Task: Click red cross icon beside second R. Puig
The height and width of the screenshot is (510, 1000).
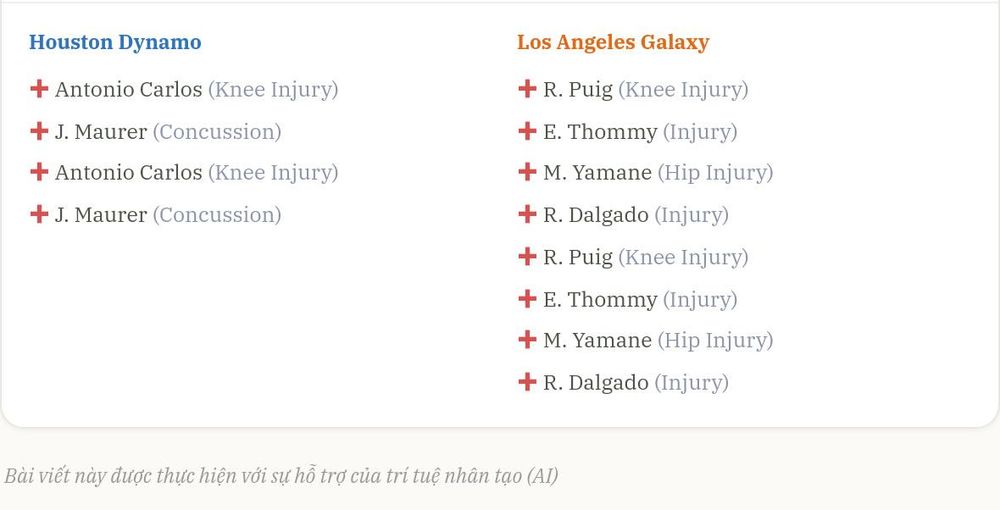Action: tap(527, 256)
